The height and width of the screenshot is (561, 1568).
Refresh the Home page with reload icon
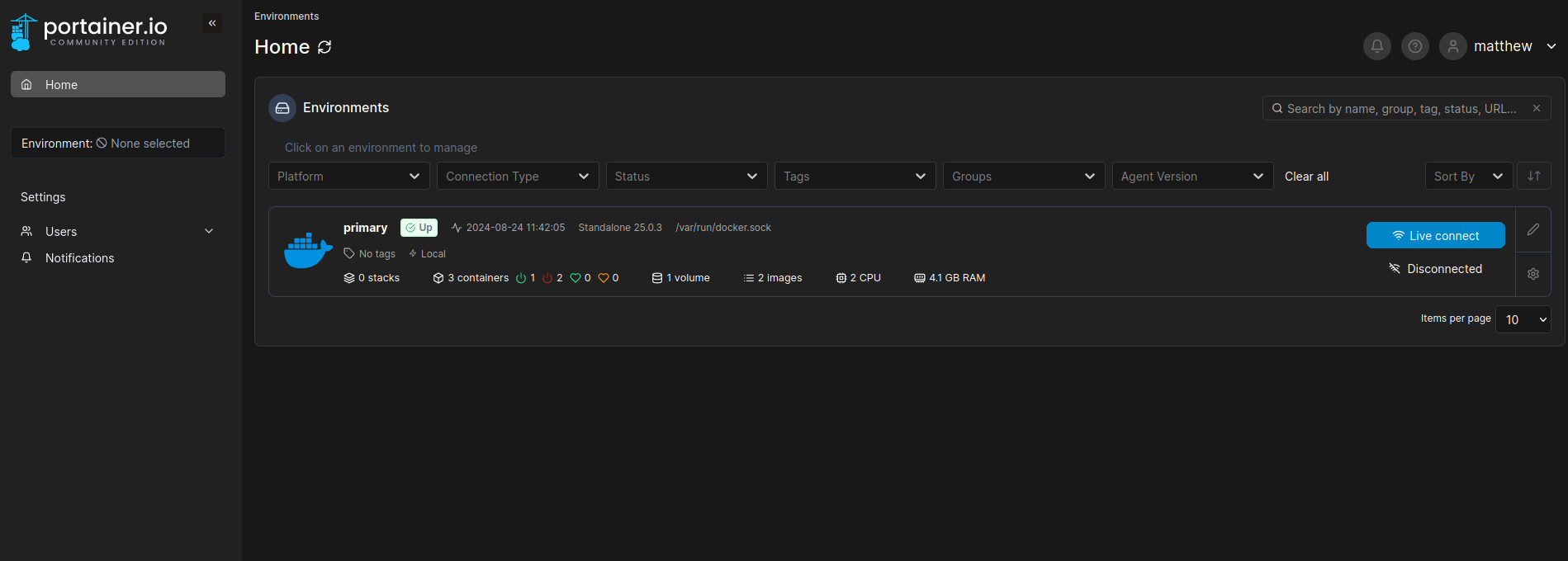324,47
